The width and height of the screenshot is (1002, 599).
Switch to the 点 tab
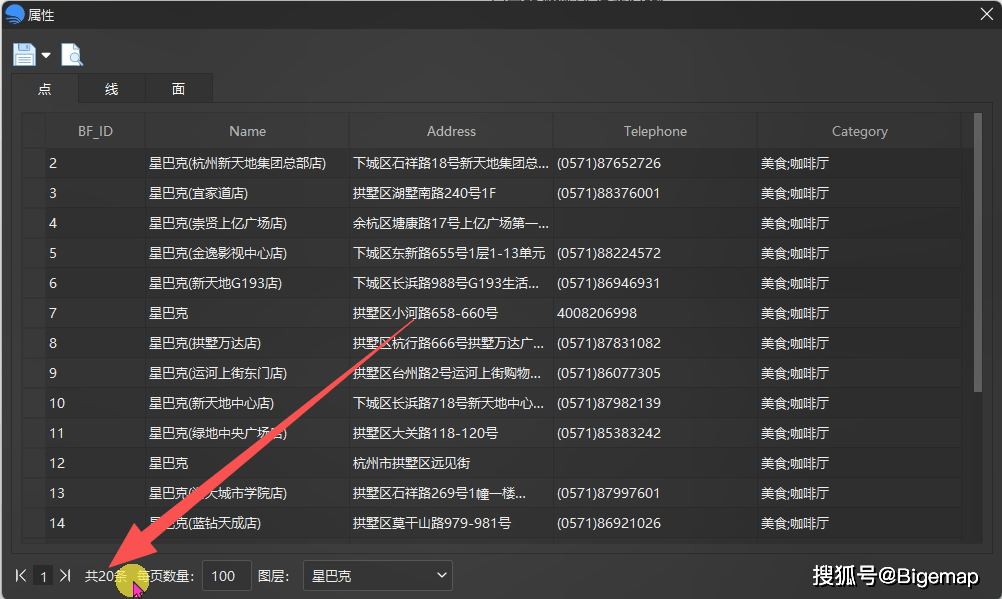[45, 89]
